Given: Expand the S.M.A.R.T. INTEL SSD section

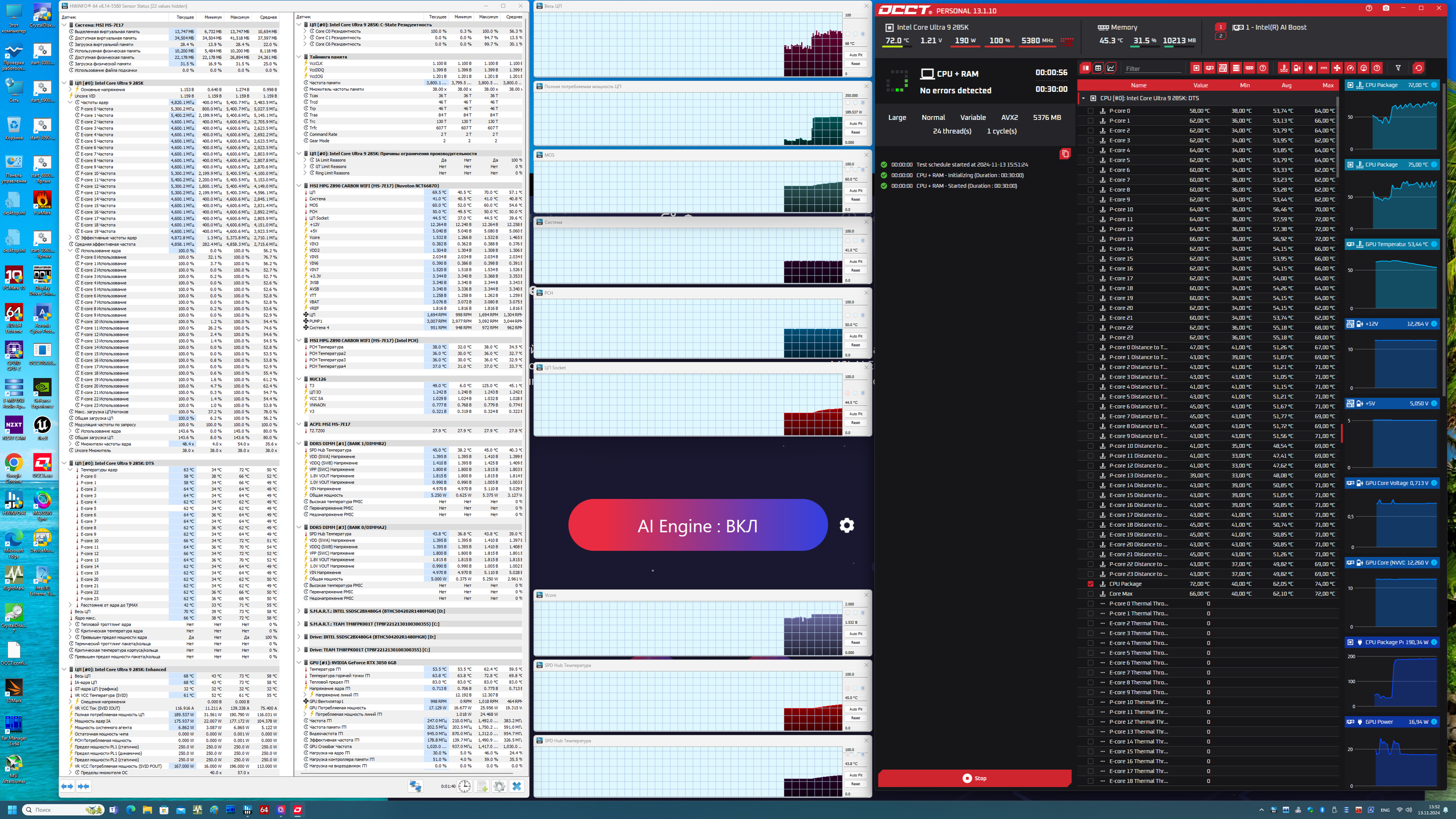Looking at the screenshot, I should [x=299, y=611].
